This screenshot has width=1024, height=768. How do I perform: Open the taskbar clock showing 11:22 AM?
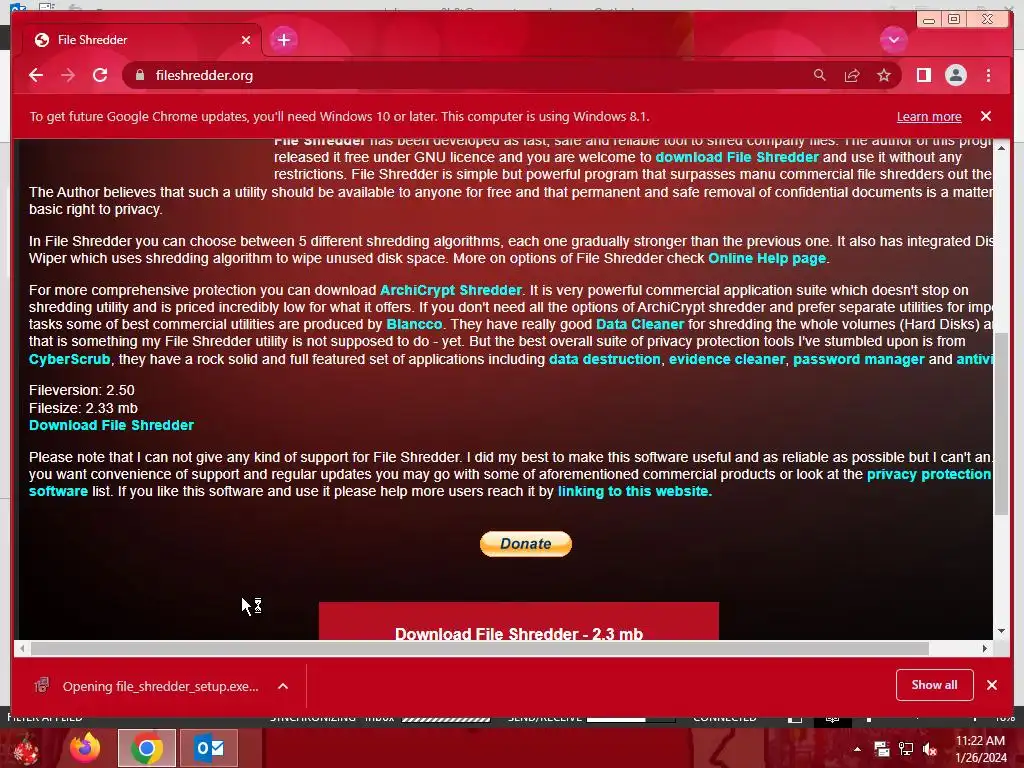pos(981,749)
